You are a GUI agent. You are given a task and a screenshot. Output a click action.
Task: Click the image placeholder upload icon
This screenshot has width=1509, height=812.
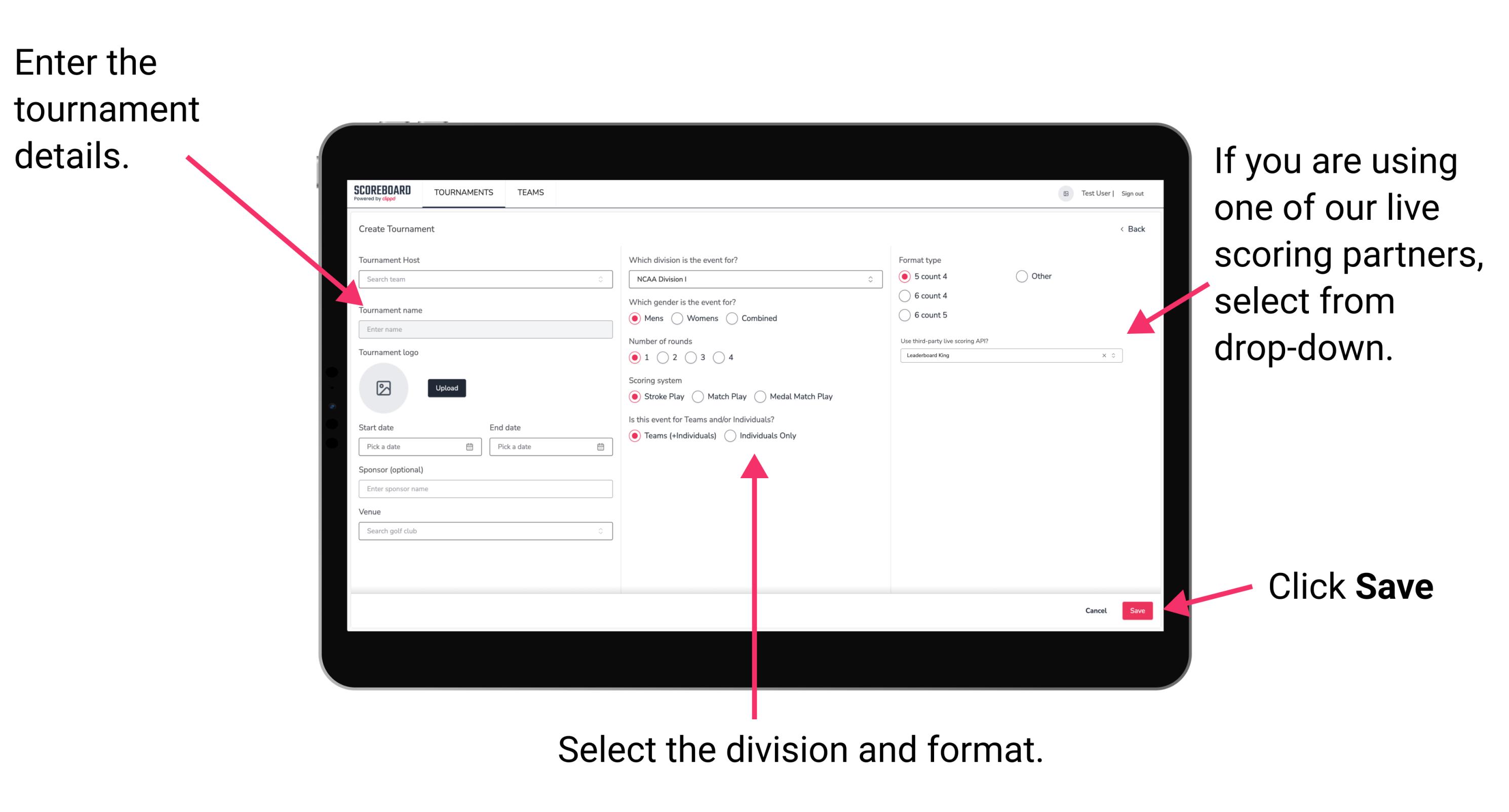click(x=384, y=388)
